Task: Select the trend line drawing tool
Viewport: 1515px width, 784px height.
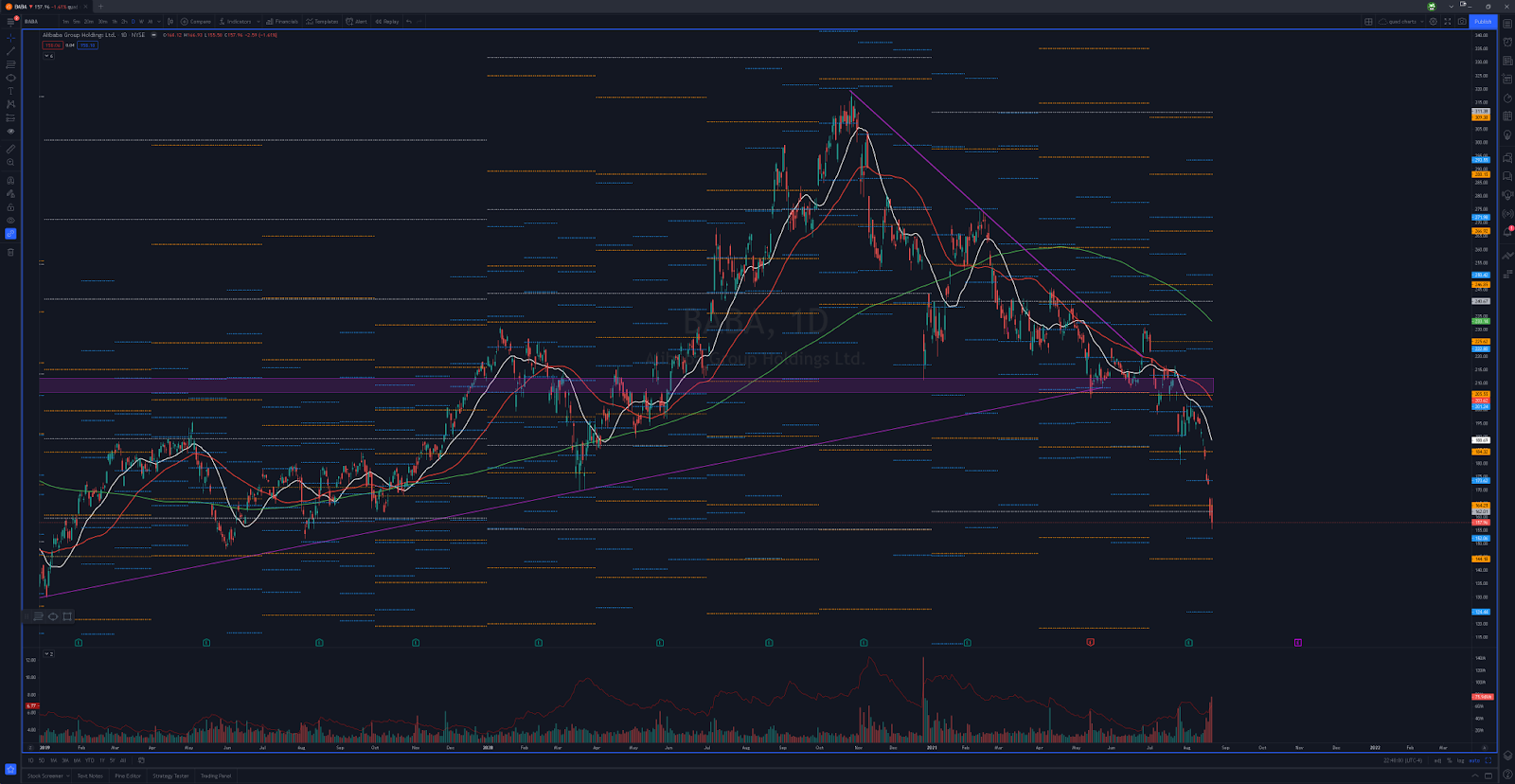Action: (10, 51)
